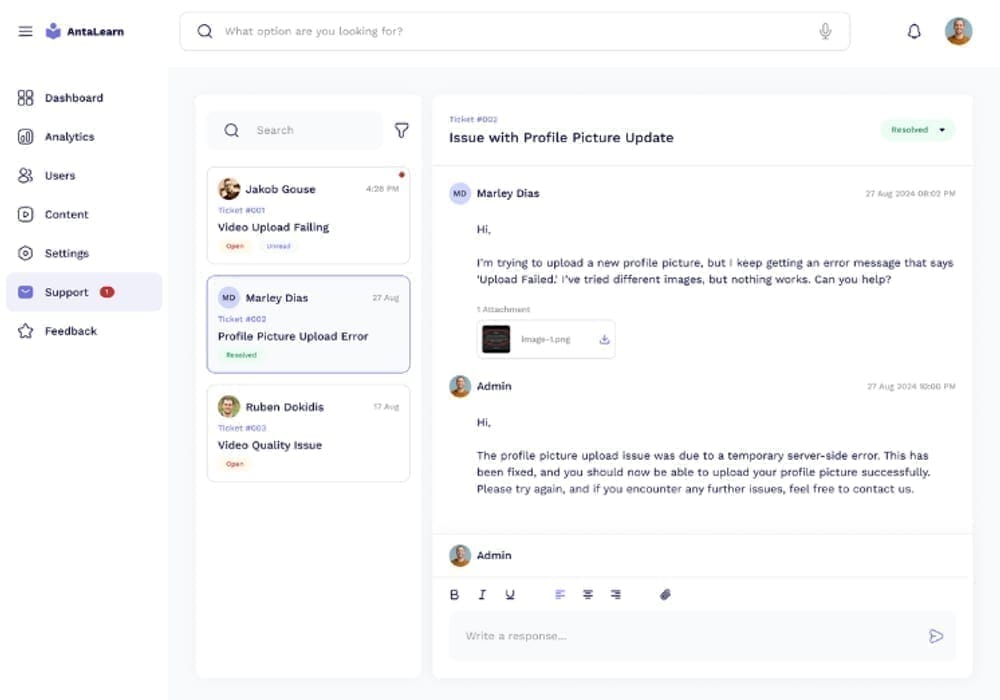Open the Resolved status dropdown
This screenshot has height=700, width=1000.
pyautogui.click(x=918, y=130)
